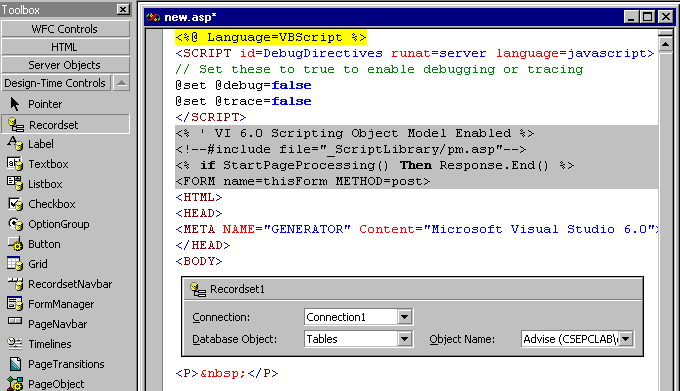This screenshot has width=680, height=391.
Task: Click the editor scrollbar up arrow
Action: [665, 44]
